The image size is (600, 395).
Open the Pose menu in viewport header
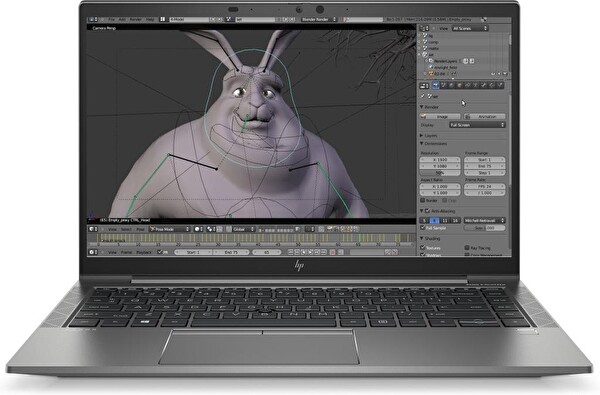point(140,229)
